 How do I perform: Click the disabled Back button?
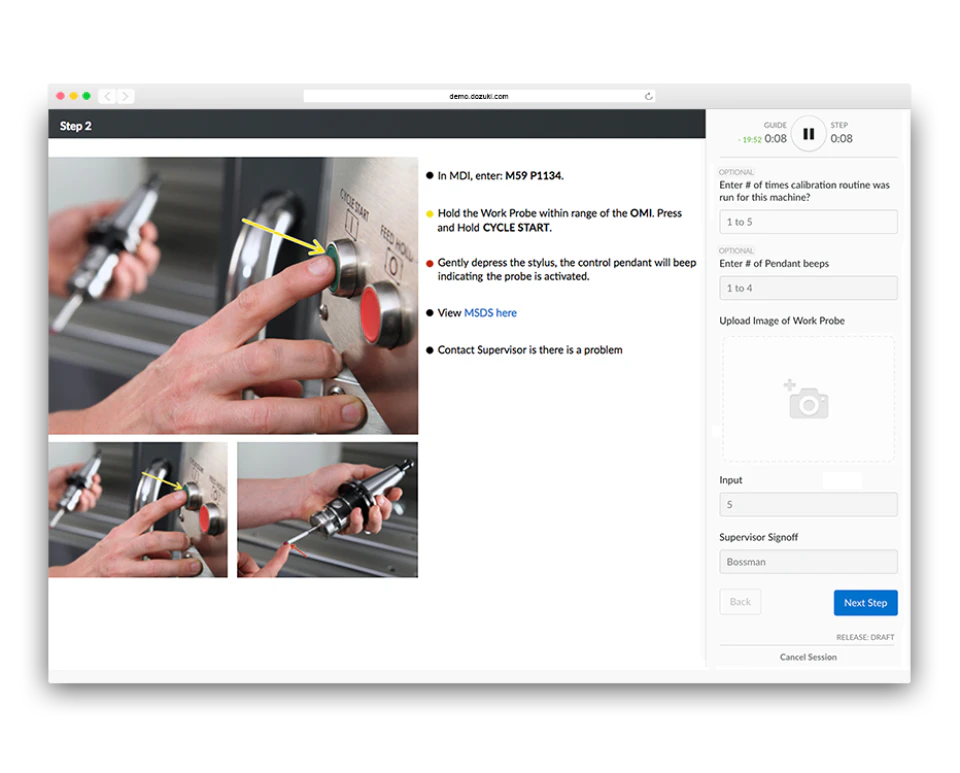click(x=740, y=601)
